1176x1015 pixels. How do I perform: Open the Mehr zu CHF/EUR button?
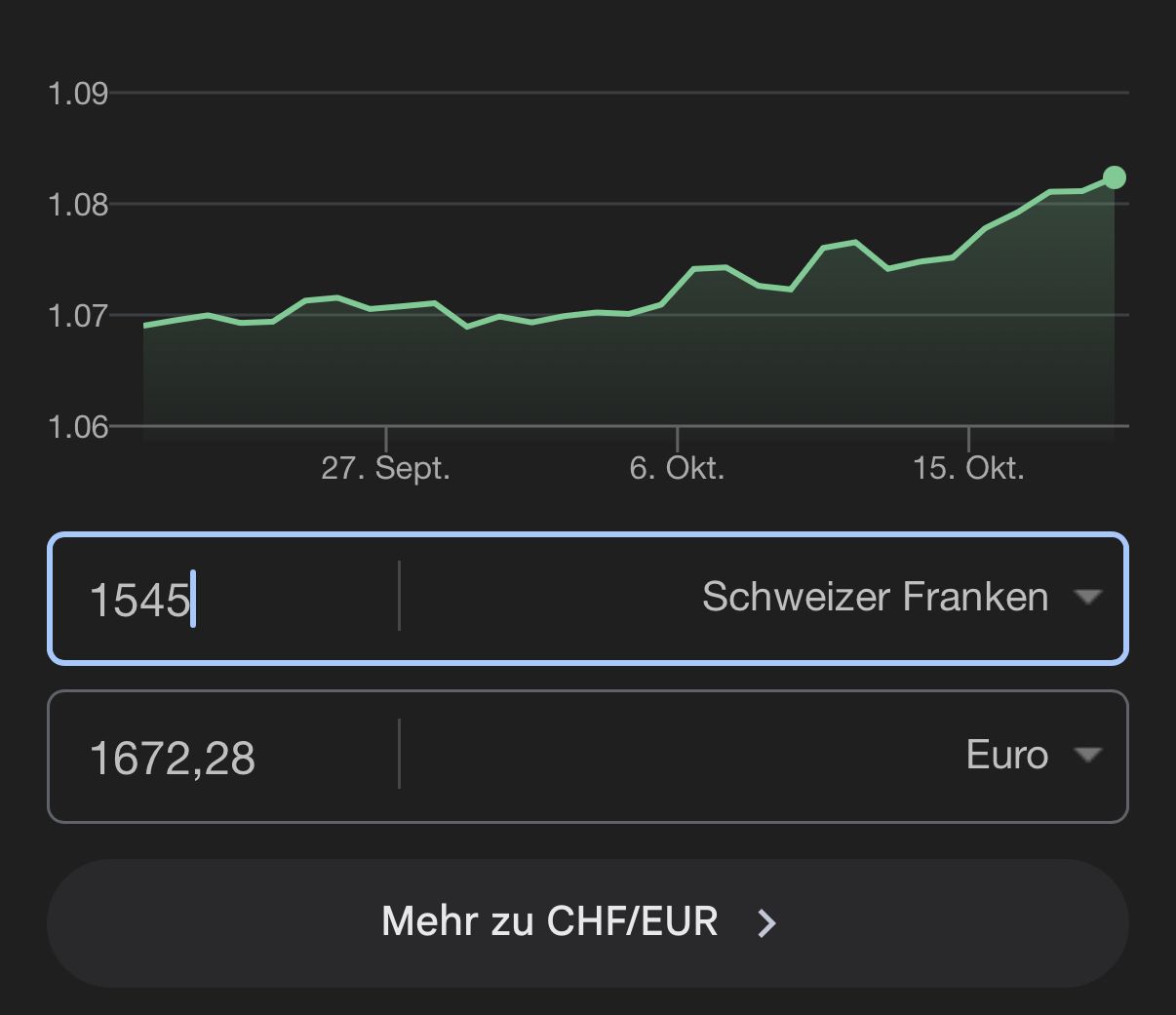(587, 922)
